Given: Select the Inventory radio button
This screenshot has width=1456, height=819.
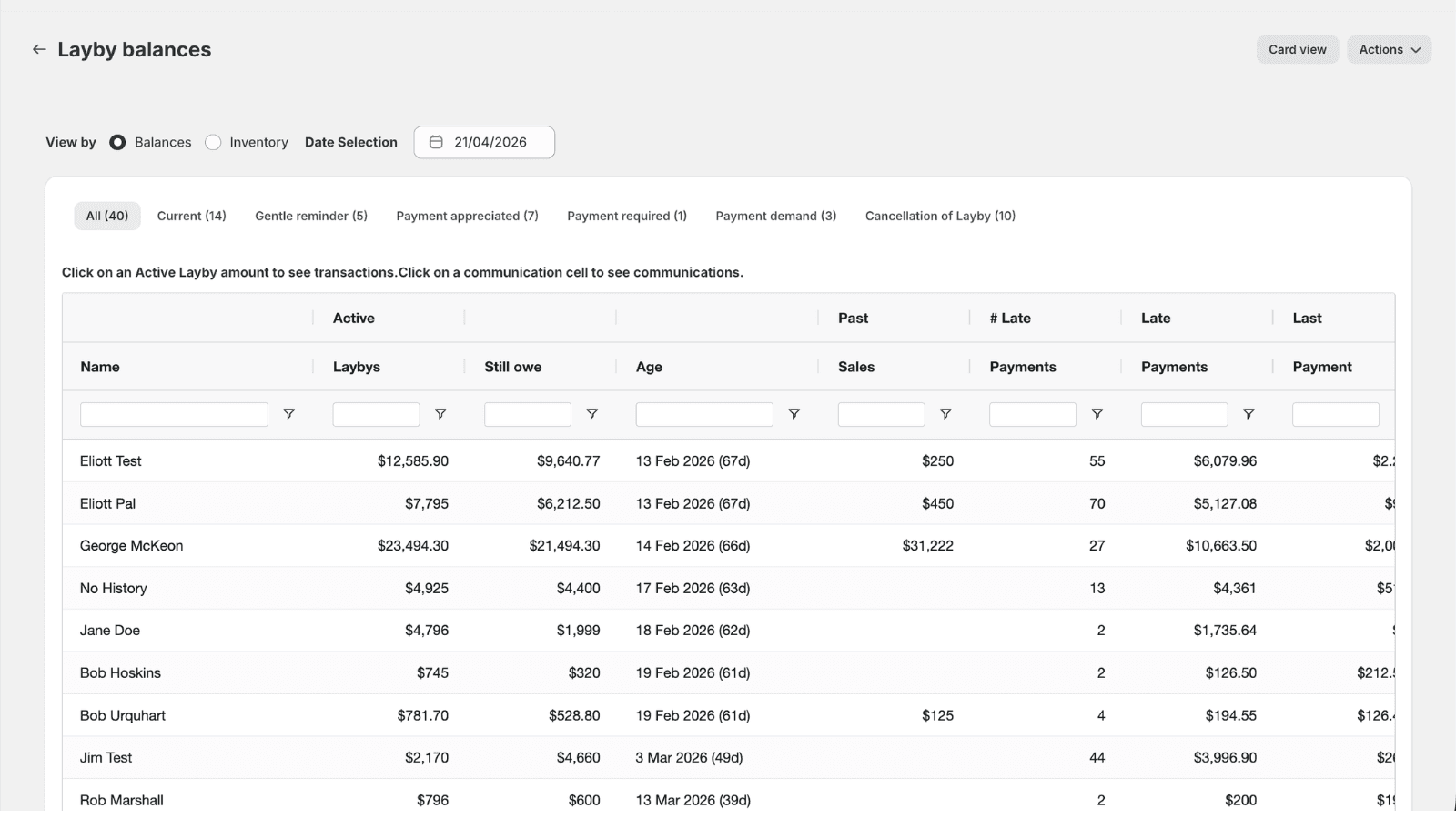Looking at the screenshot, I should pos(213,142).
